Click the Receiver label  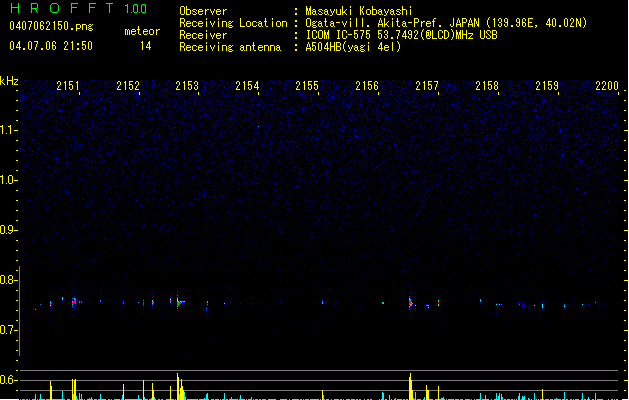(x=203, y=35)
